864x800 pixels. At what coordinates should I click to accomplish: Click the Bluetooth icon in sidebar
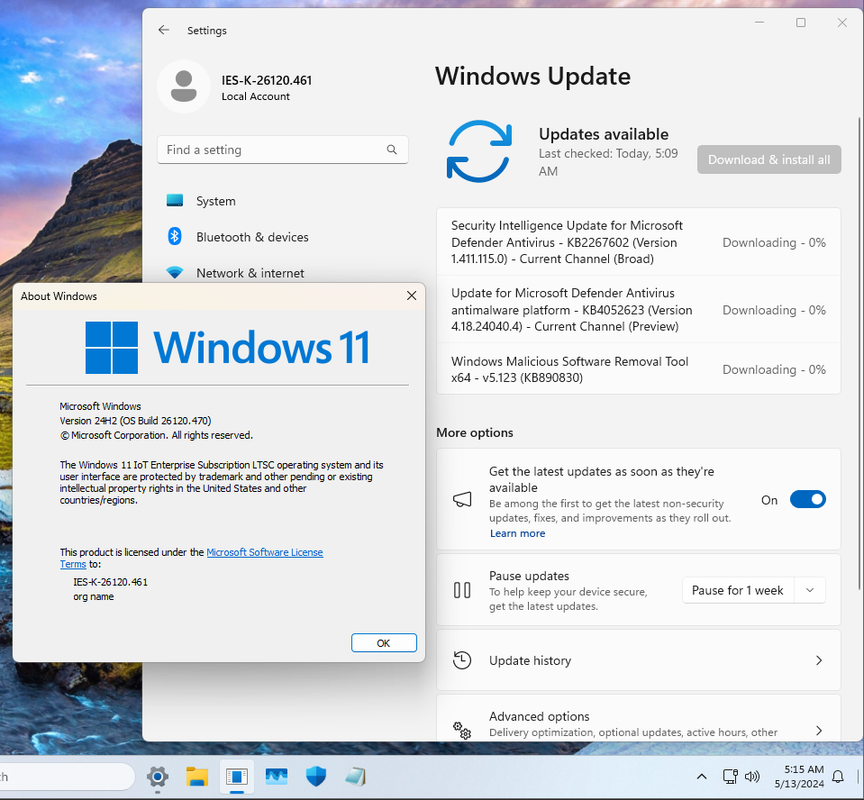coord(175,236)
